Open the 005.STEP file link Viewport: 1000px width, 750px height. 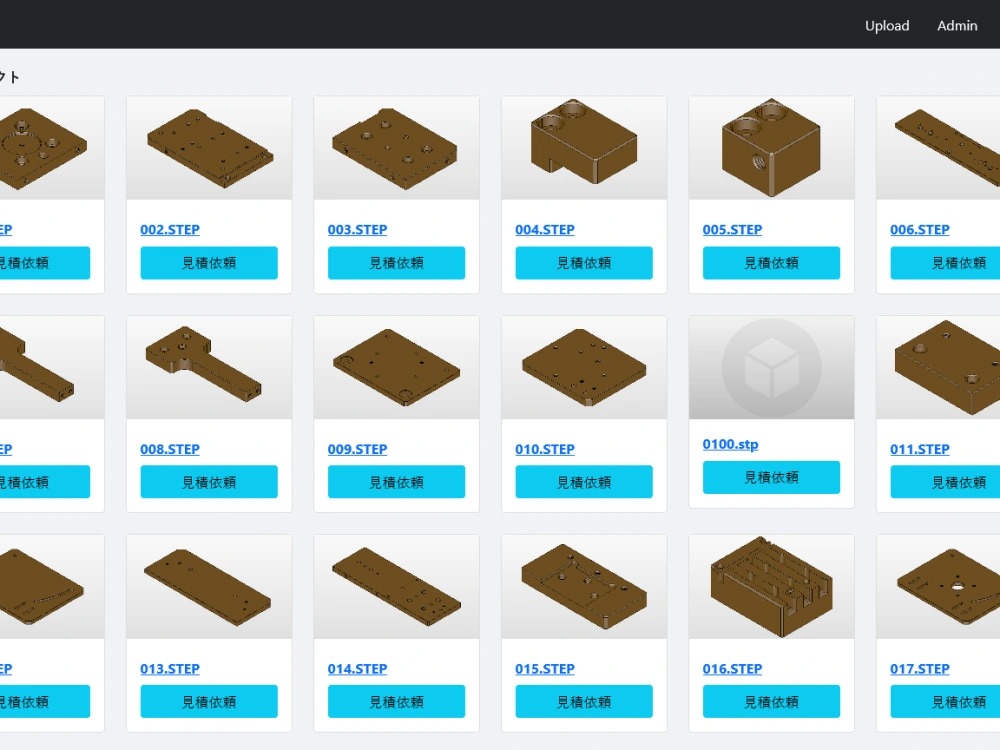[732, 230]
